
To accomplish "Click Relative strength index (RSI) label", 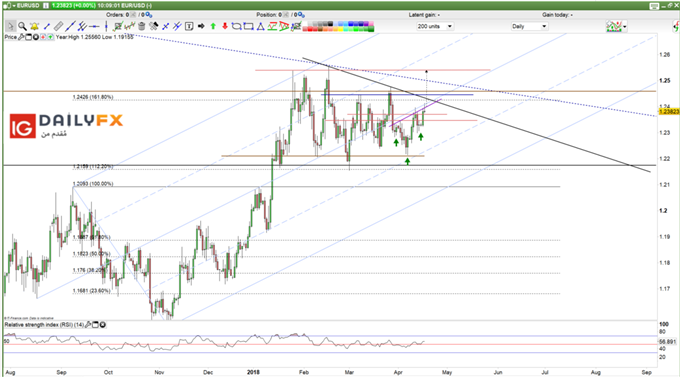I will pos(45,325).
